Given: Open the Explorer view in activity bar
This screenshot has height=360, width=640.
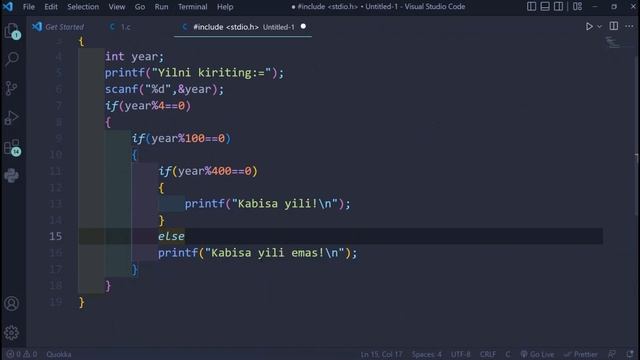Looking at the screenshot, I should [12, 31].
